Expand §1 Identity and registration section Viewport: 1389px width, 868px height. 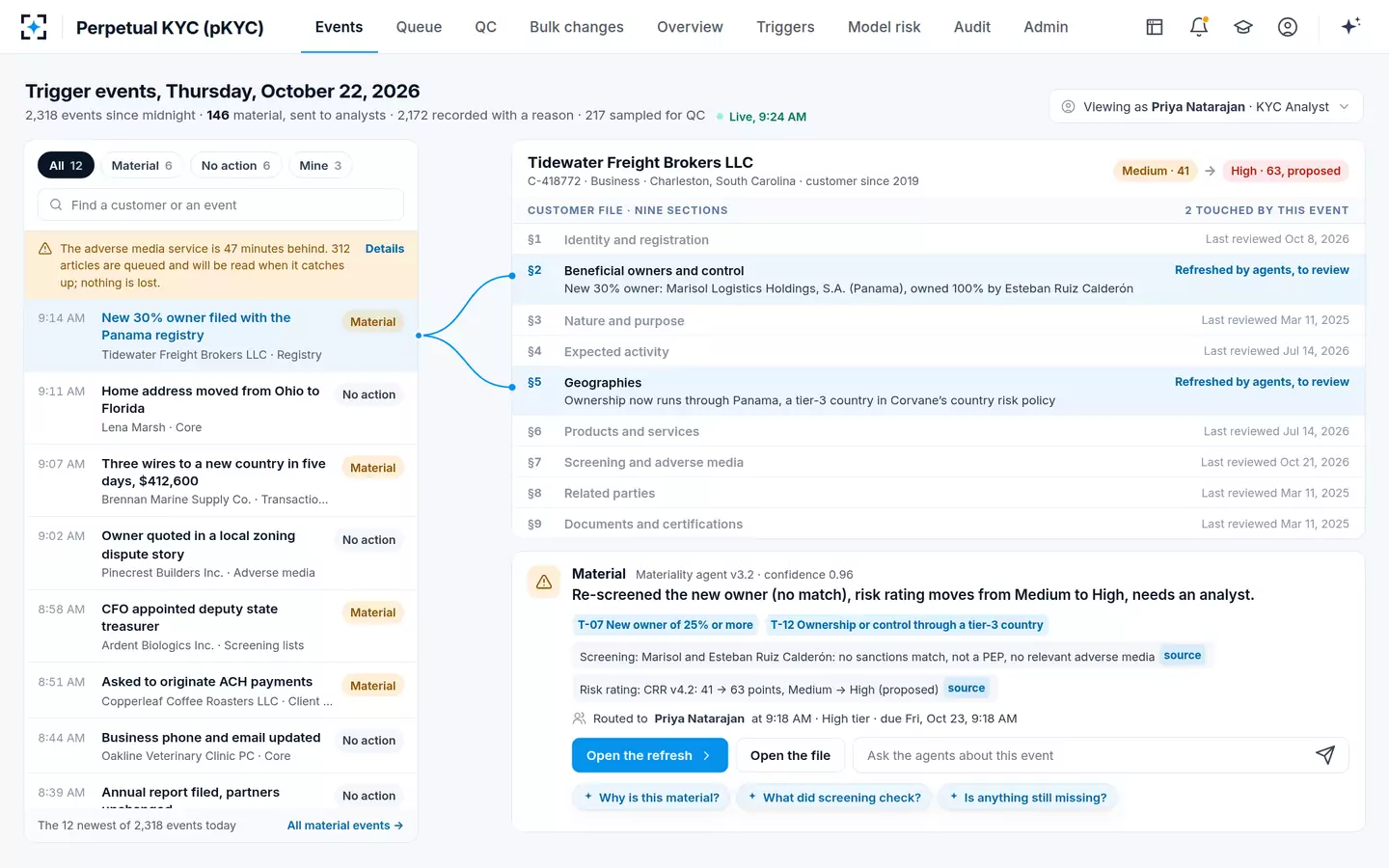tap(939, 239)
